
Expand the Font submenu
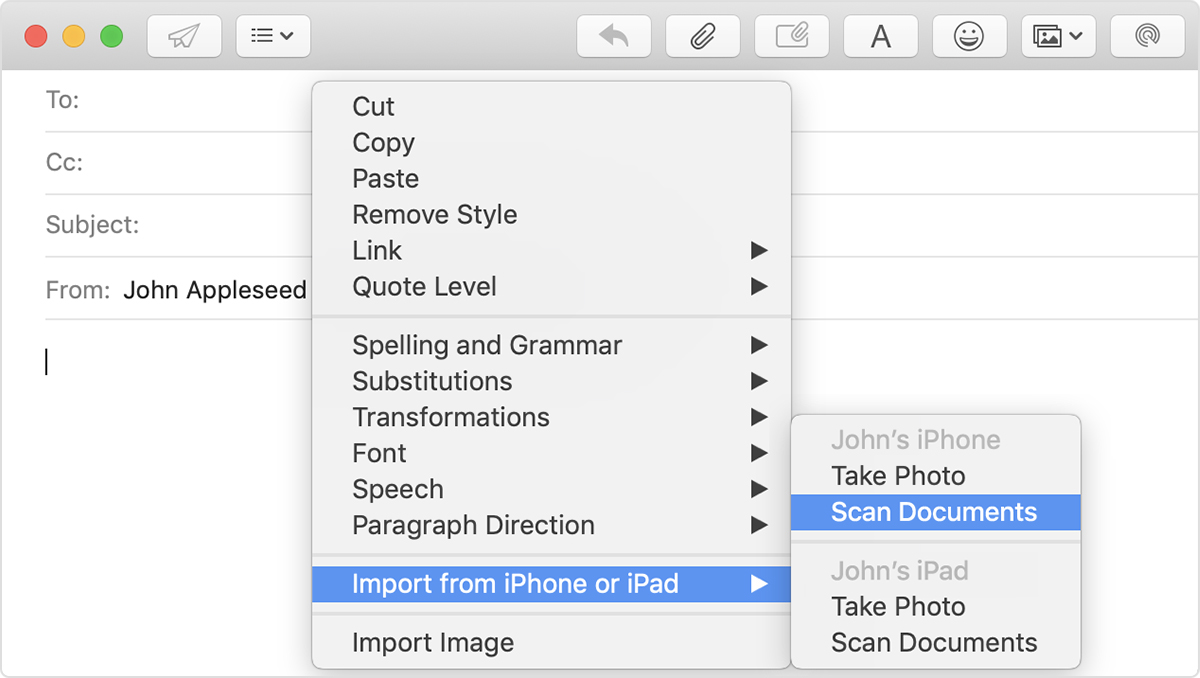click(551, 454)
